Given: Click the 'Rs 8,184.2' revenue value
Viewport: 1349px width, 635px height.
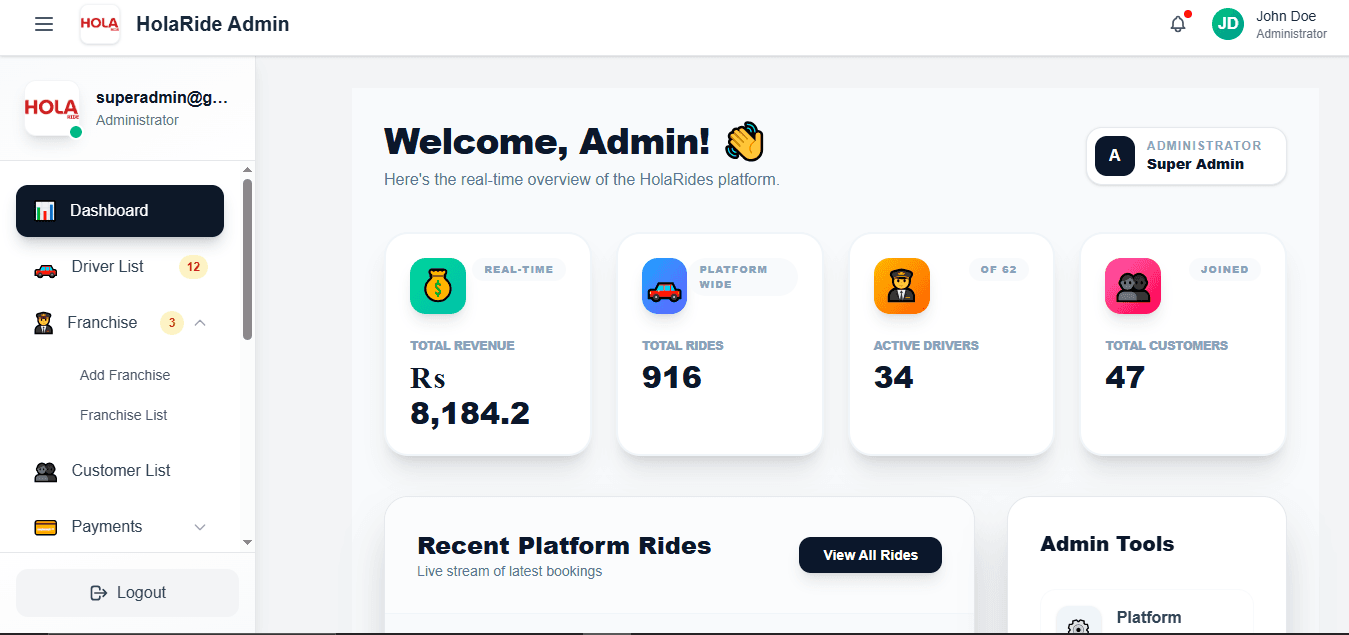Looking at the screenshot, I should click(470, 396).
